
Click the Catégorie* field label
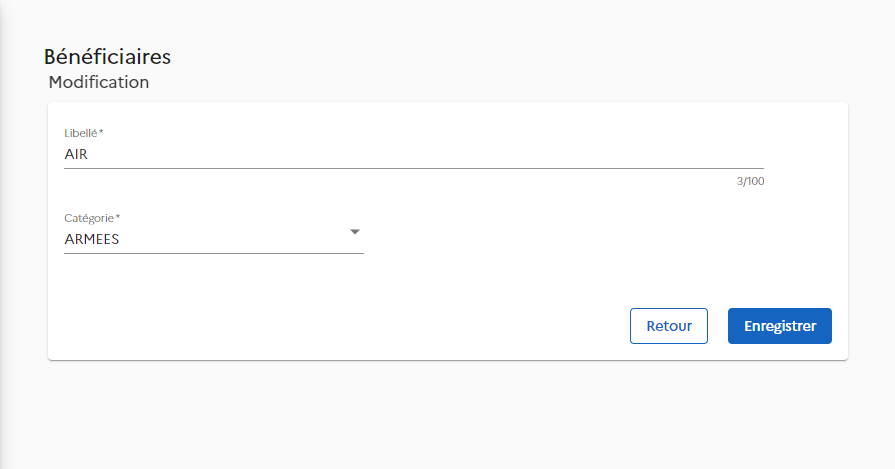click(x=92, y=217)
